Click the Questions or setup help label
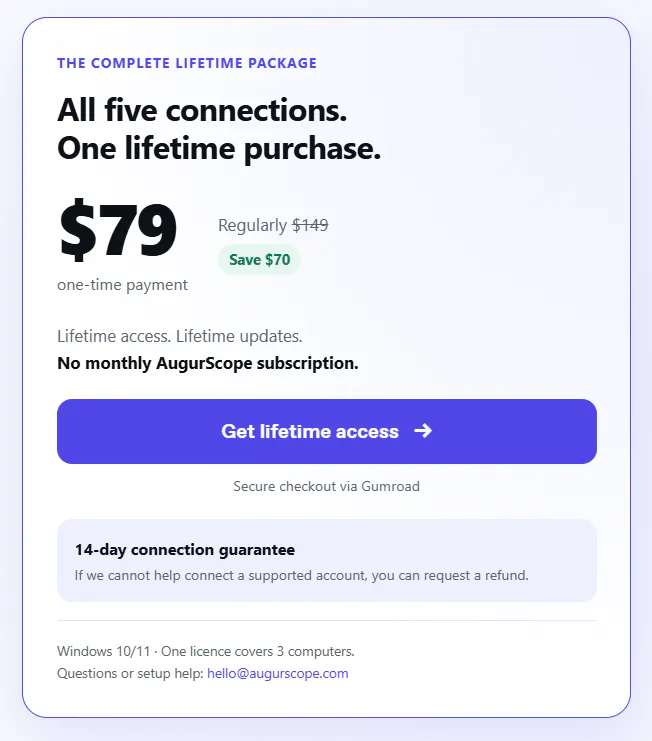 click(130, 673)
